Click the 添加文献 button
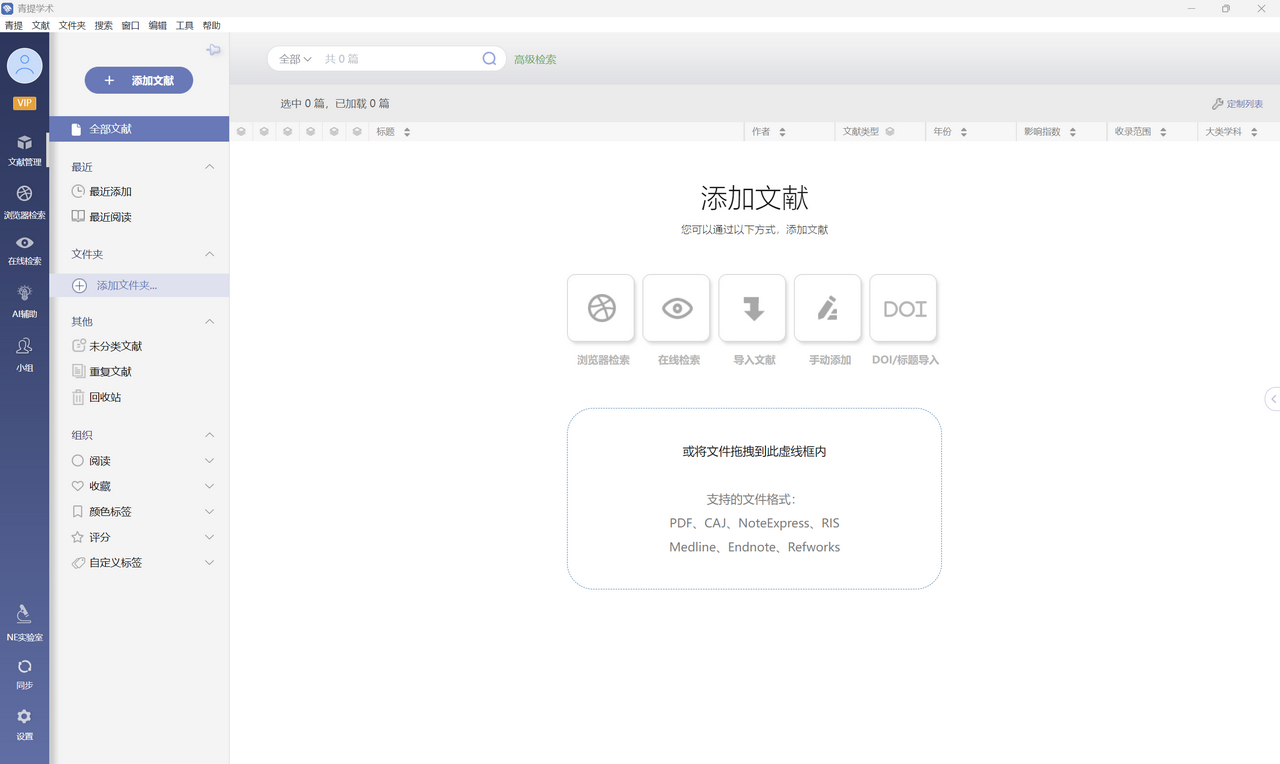Viewport: 1280px width, 764px height. [x=139, y=81]
